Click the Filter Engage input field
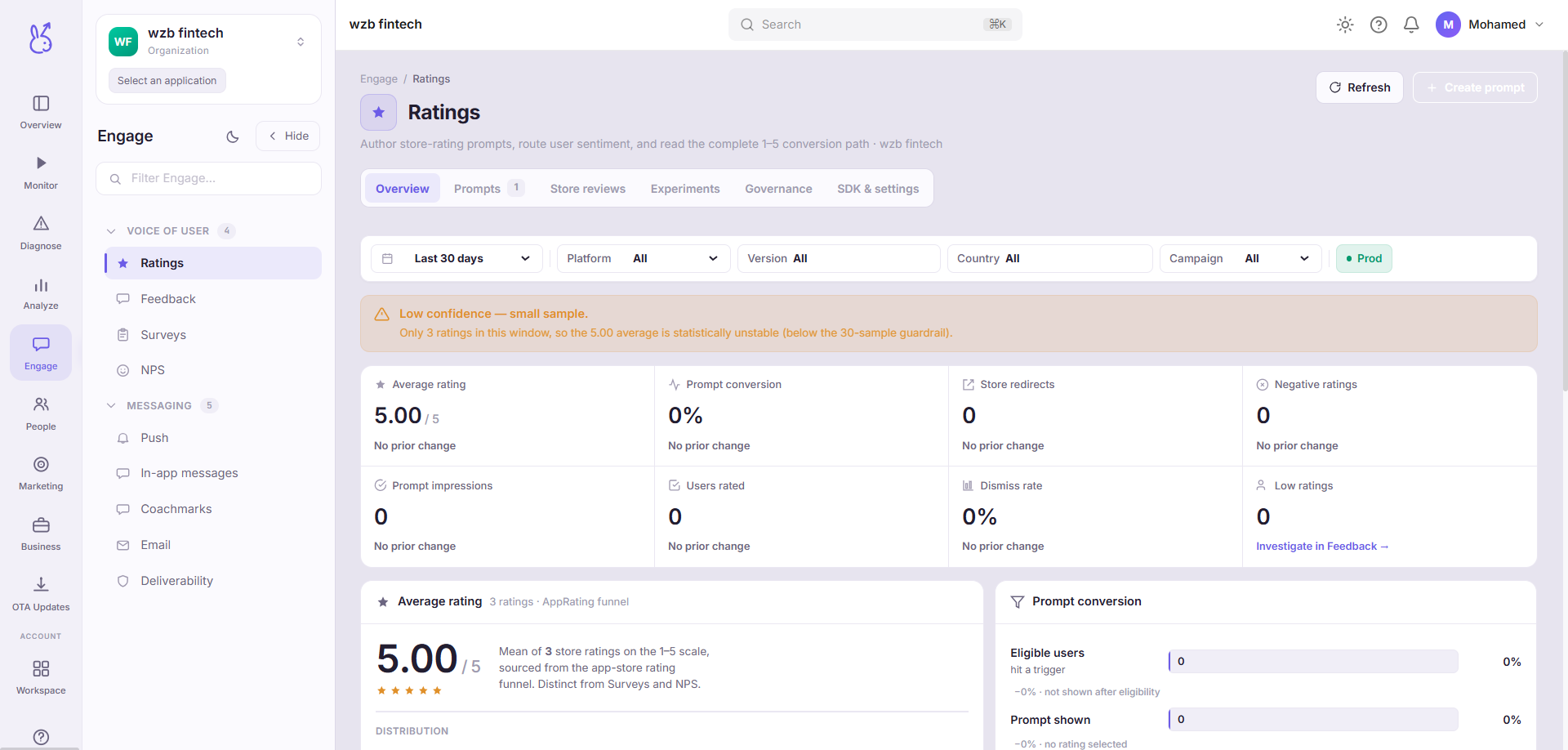Image resolution: width=1568 pixels, height=750 pixels. pyautogui.click(x=208, y=178)
